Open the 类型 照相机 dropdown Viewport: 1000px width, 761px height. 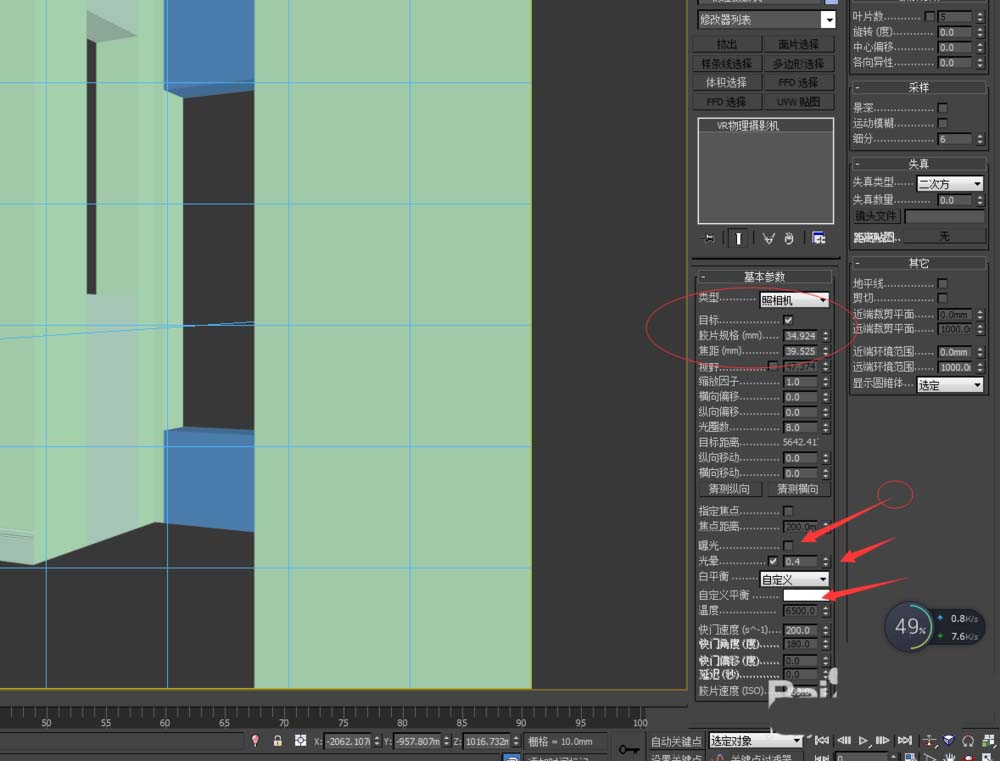pyautogui.click(x=794, y=300)
